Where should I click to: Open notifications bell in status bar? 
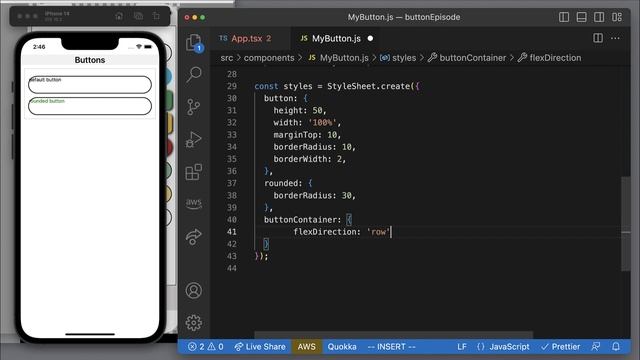(x=616, y=347)
